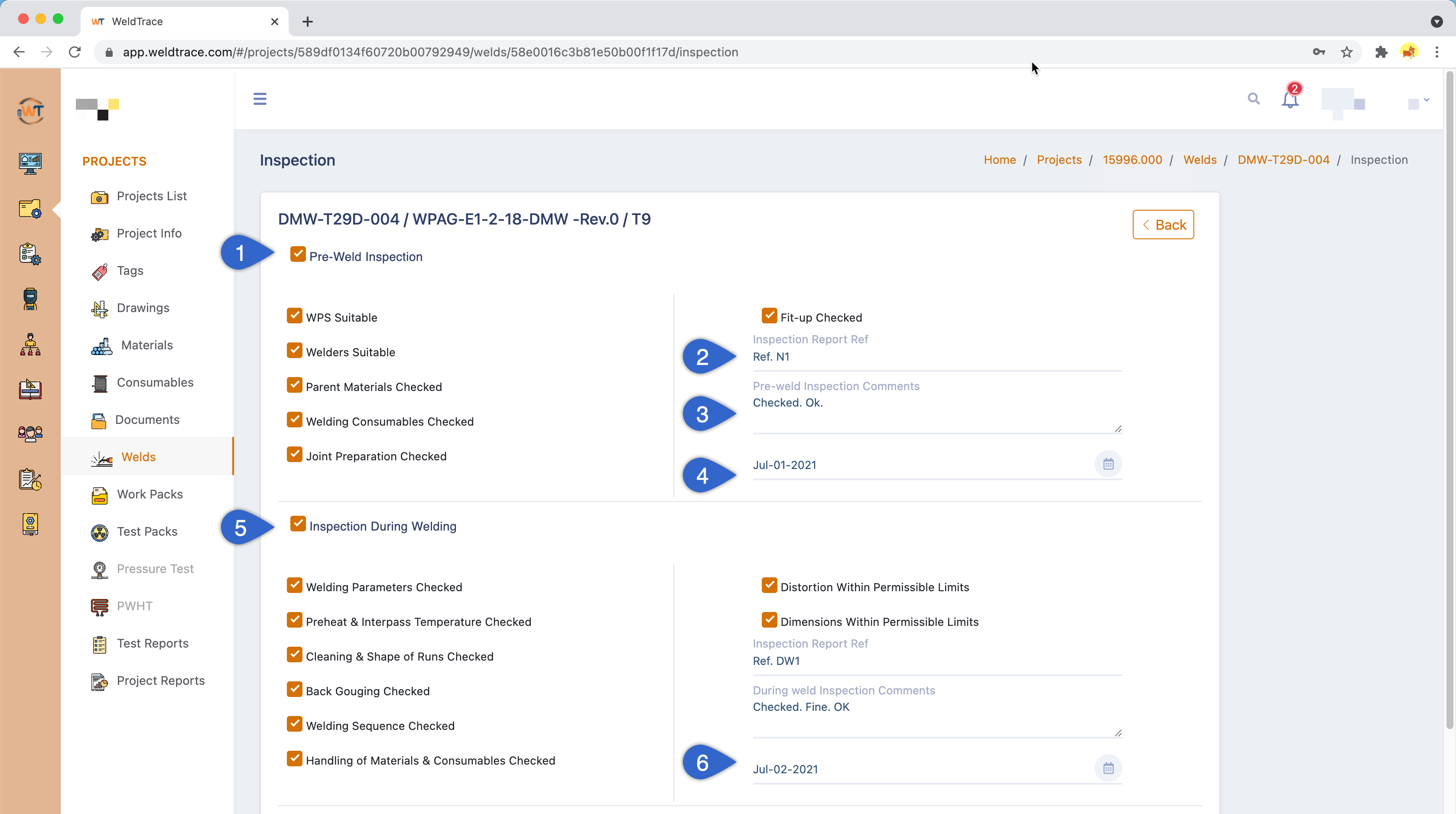Click the organization chart icon in left rail
This screenshot has height=814, width=1456.
30,344
